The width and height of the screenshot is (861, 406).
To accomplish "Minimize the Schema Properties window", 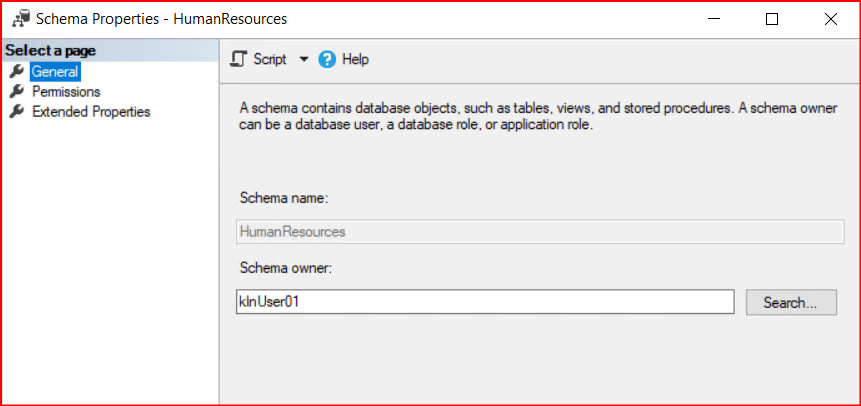I will tap(714, 19).
